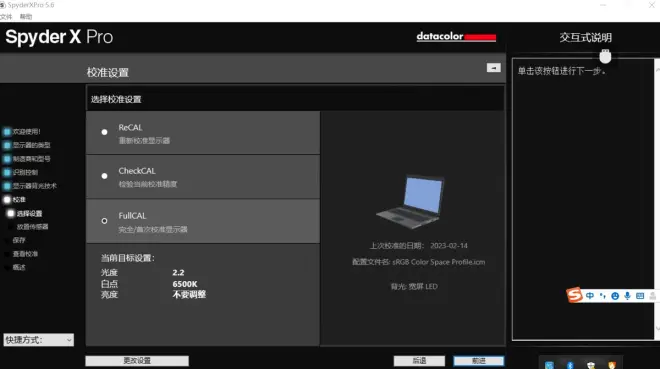
Task: Click the orange shield tray icon
Action: click(x=612, y=365)
